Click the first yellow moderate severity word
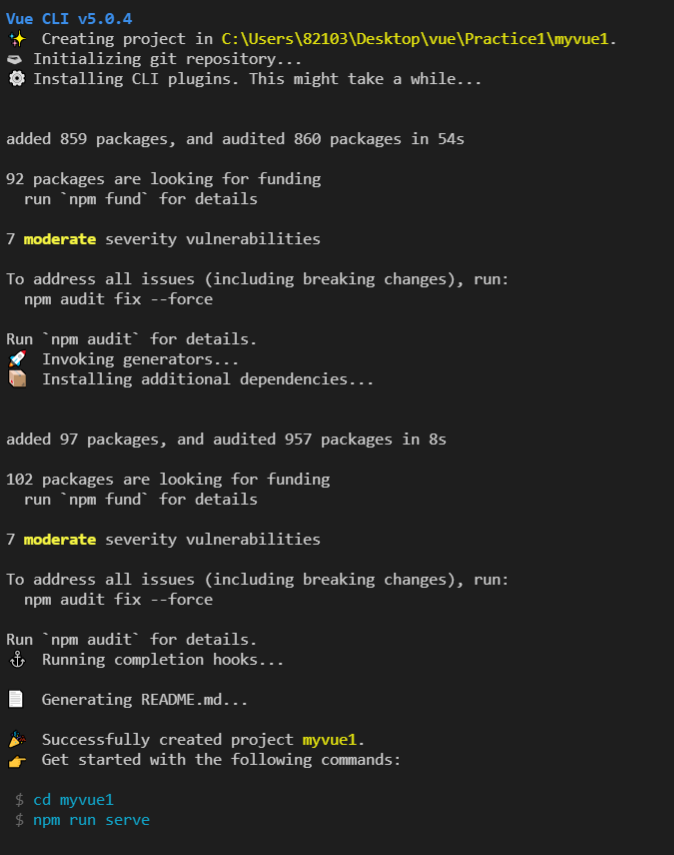This screenshot has width=674, height=855. [x=60, y=239]
